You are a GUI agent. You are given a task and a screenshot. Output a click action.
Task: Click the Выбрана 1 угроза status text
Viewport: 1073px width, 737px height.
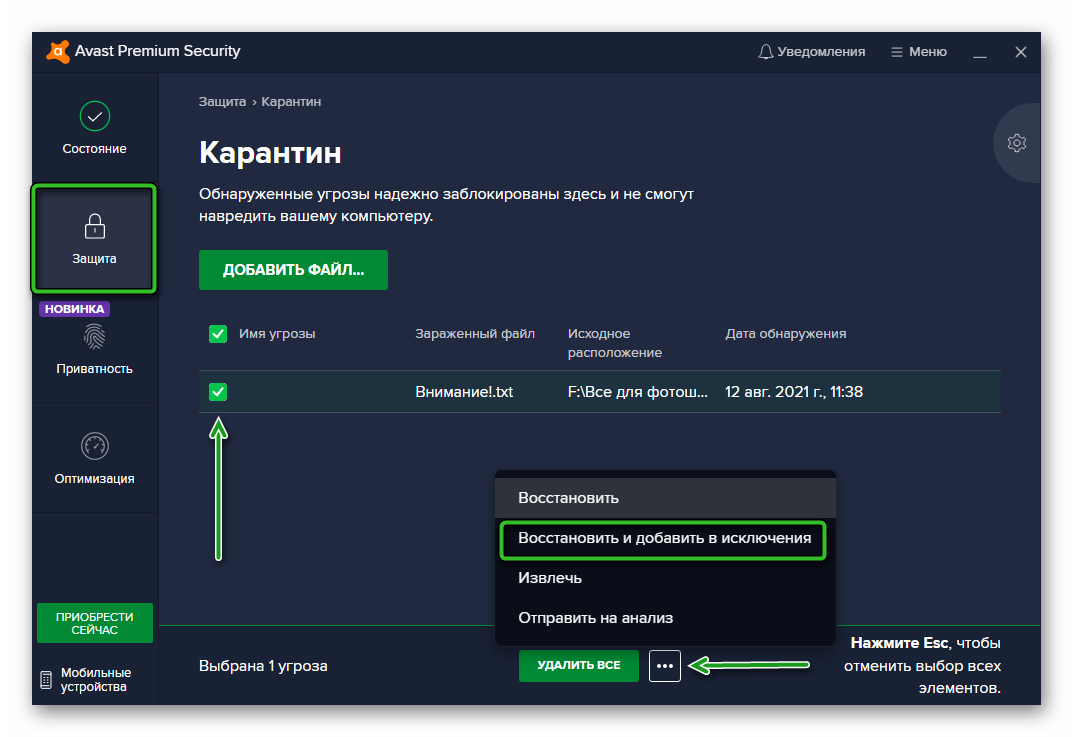coord(263,666)
